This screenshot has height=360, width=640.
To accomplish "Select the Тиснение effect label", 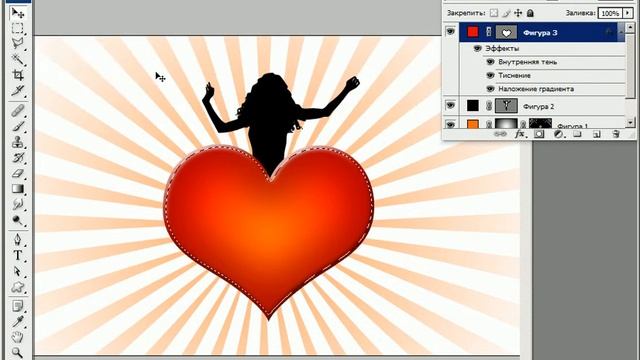I will (x=514, y=76).
